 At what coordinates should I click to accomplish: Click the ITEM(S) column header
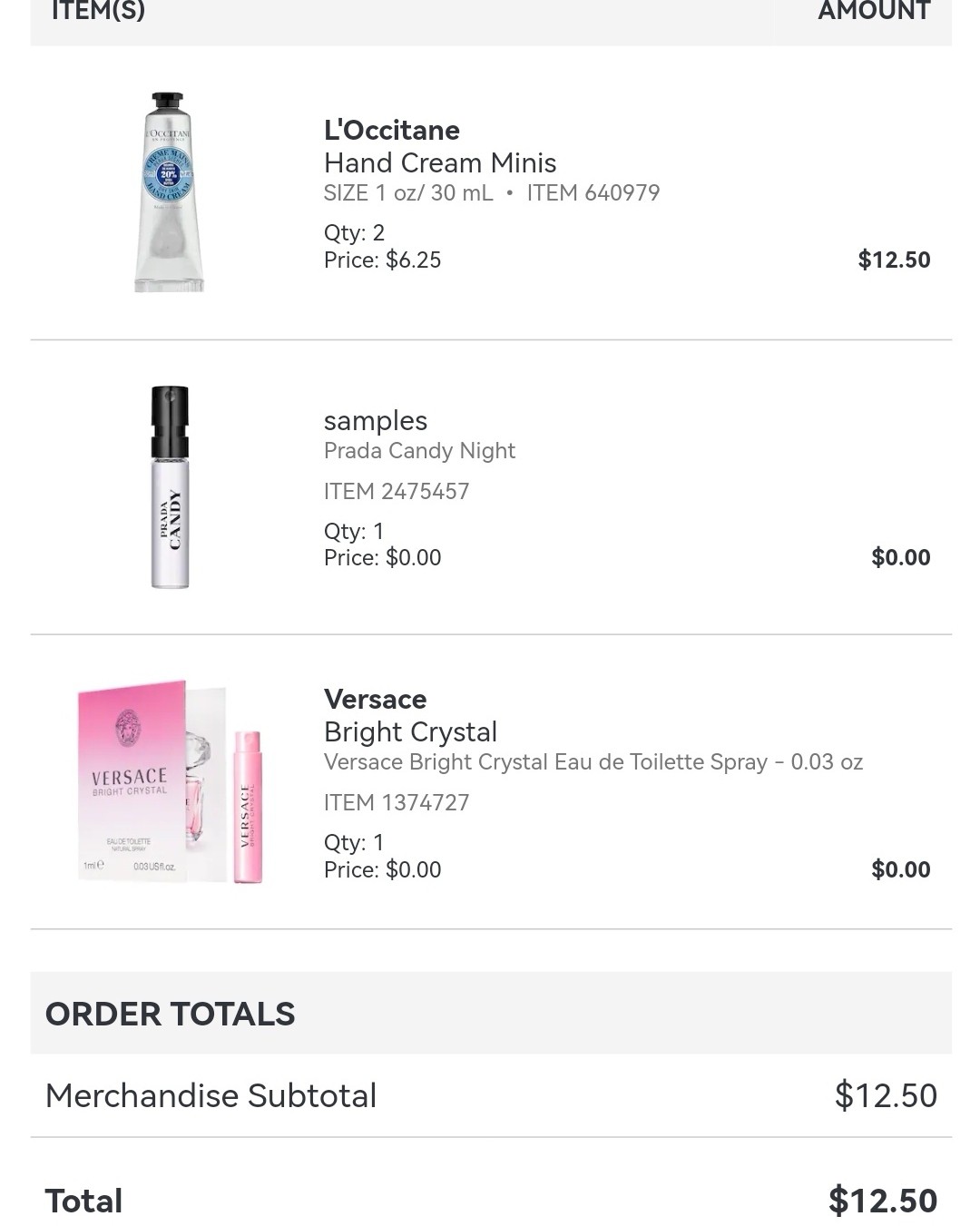click(98, 12)
